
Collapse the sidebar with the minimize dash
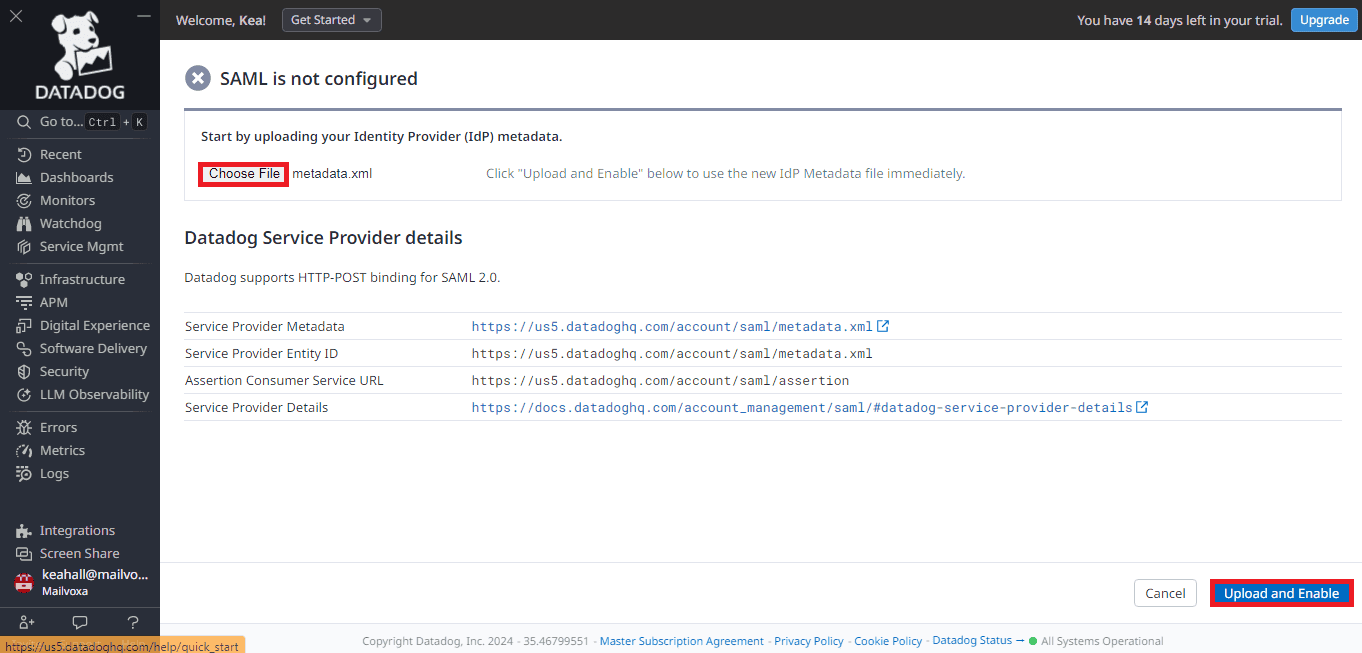144,17
